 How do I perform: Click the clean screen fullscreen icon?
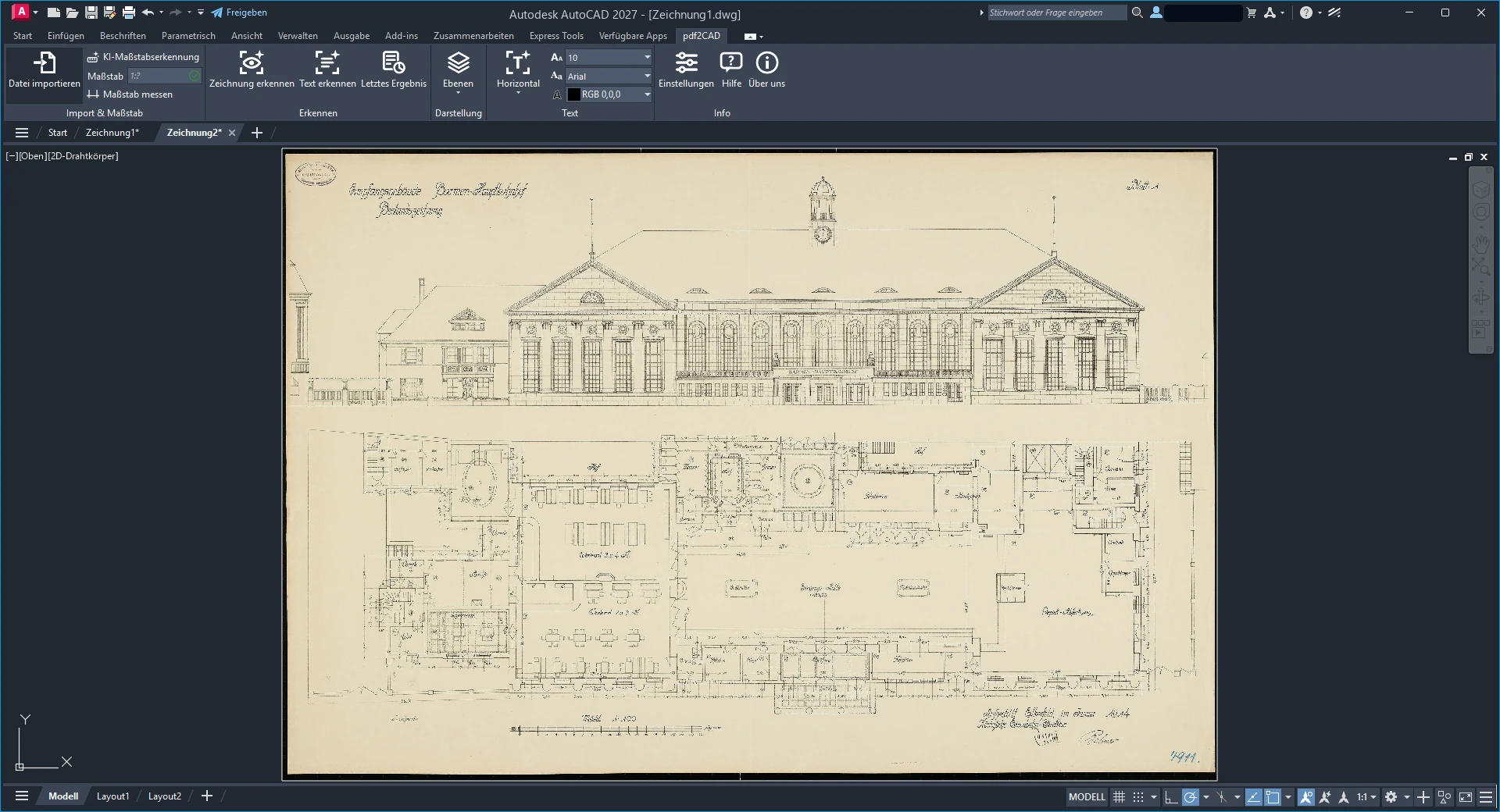tap(1466, 797)
